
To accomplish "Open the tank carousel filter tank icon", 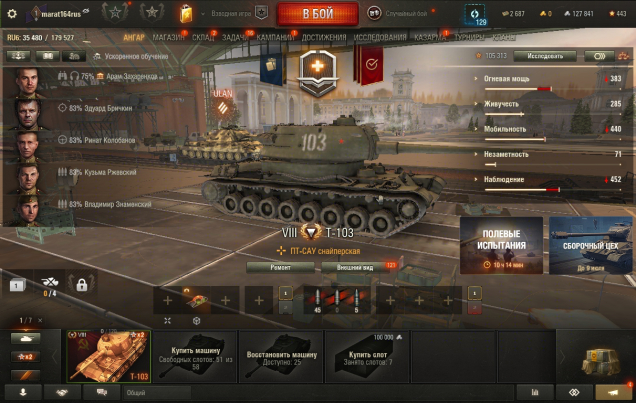I will coord(26,338).
